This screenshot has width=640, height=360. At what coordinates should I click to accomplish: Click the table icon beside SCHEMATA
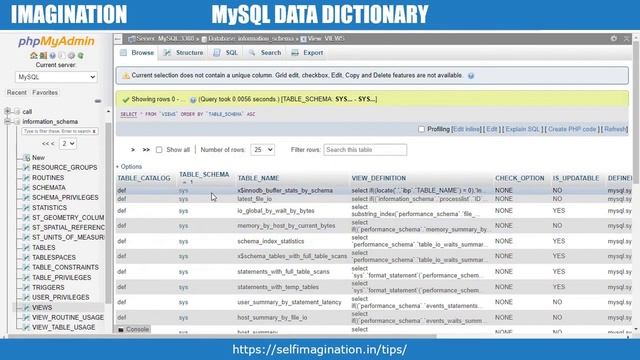[x=26, y=187]
